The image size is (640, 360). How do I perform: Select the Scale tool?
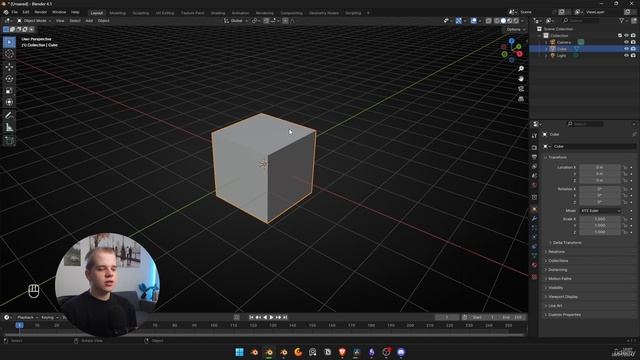[x=9, y=91]
